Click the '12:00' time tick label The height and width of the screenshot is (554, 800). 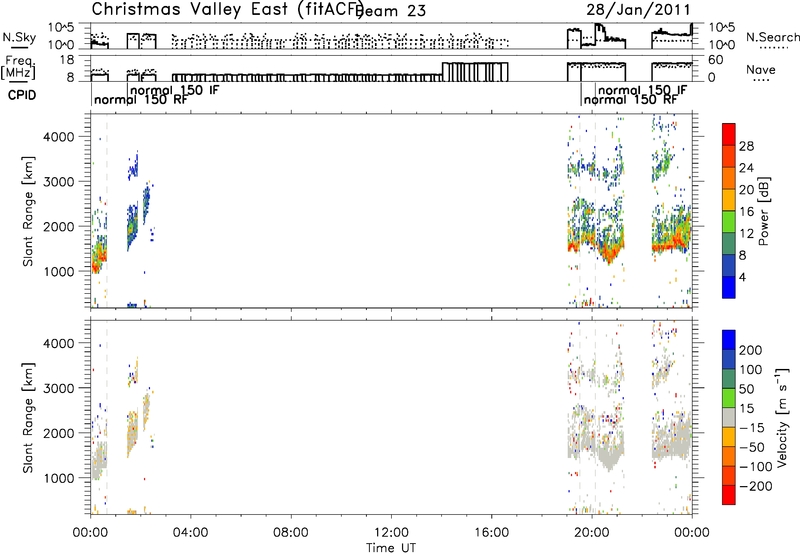coord(391,533)
